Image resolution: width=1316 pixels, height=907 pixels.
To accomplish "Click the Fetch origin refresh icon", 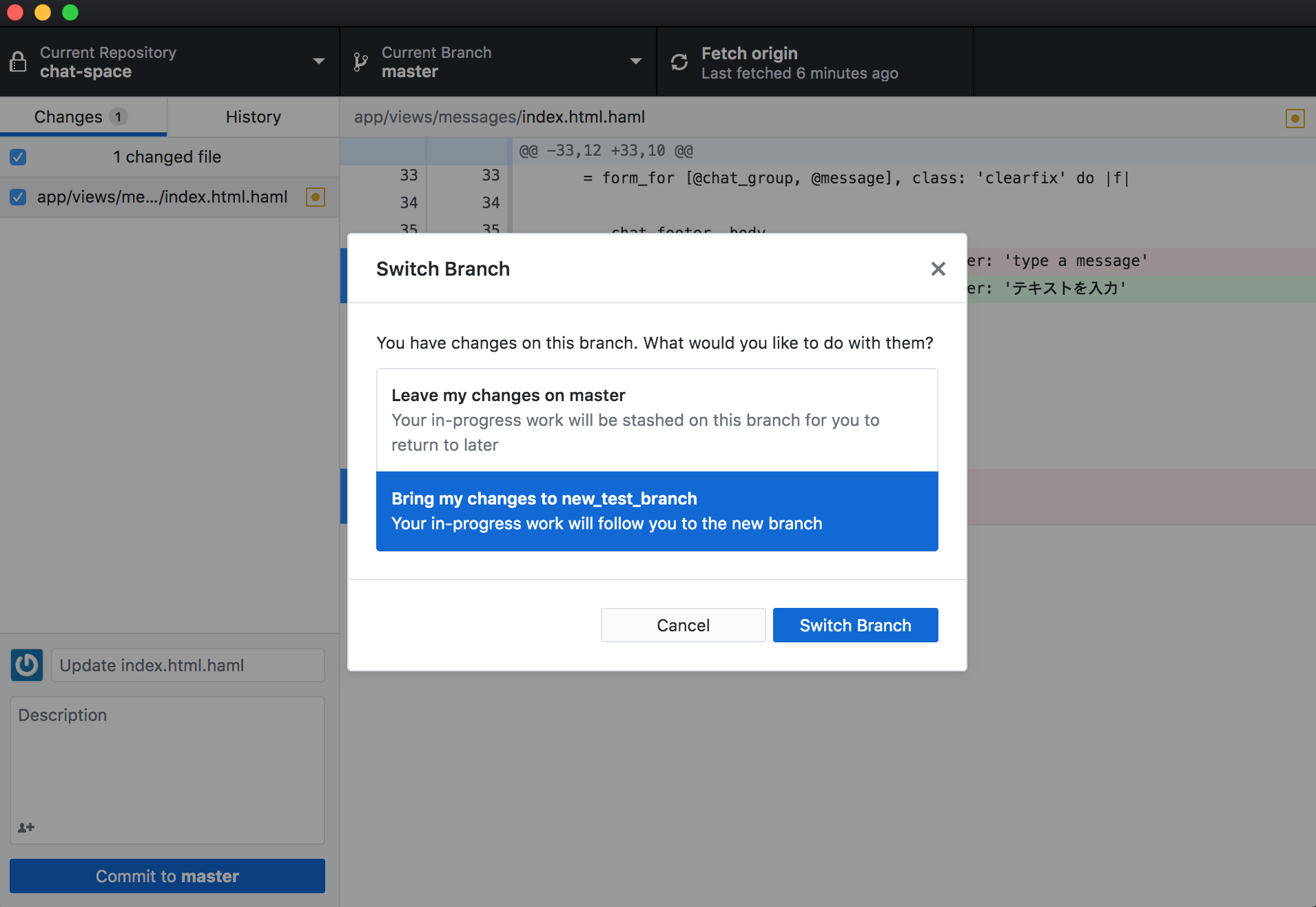I will tap(679, 63).
